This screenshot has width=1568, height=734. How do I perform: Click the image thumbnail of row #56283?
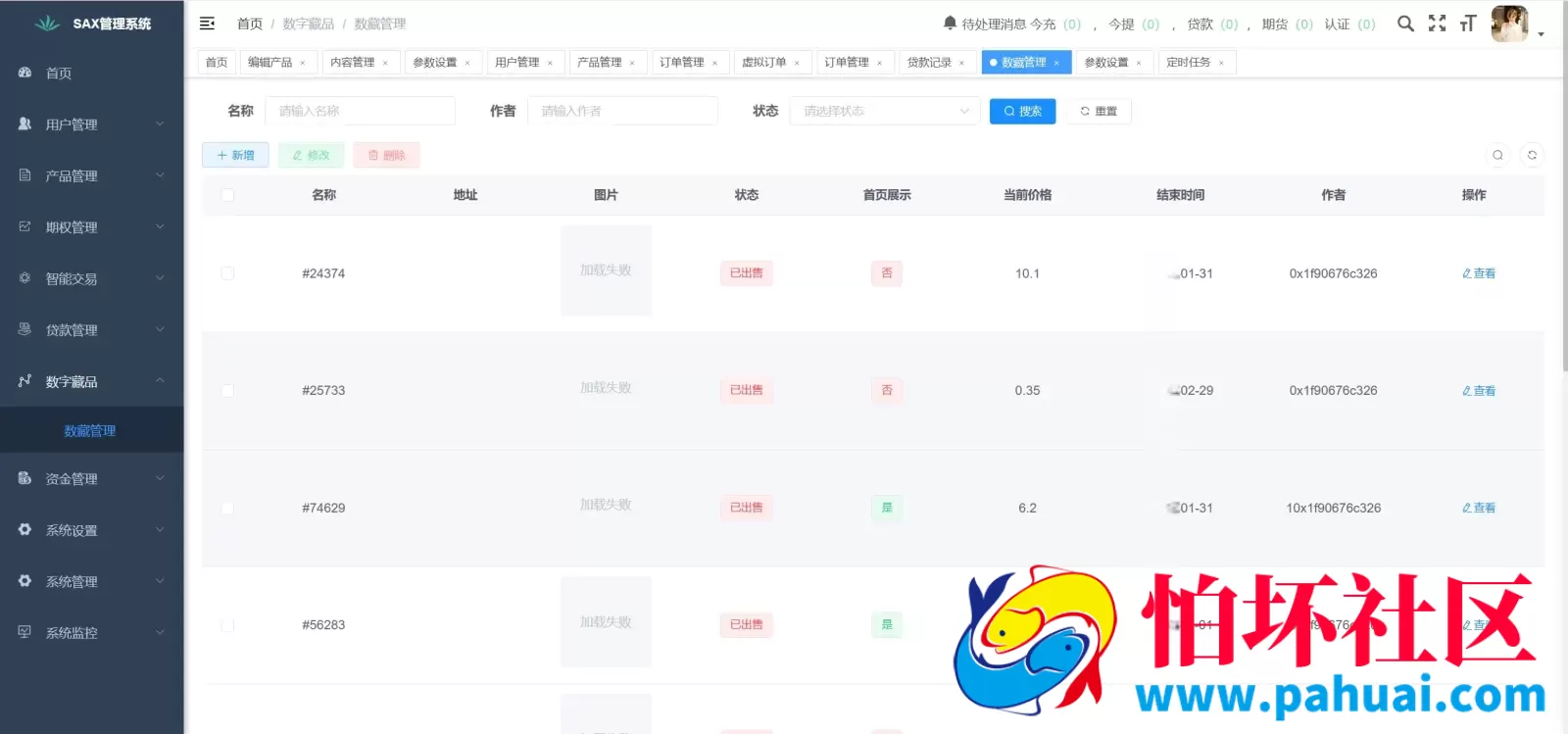pos(606,622)
